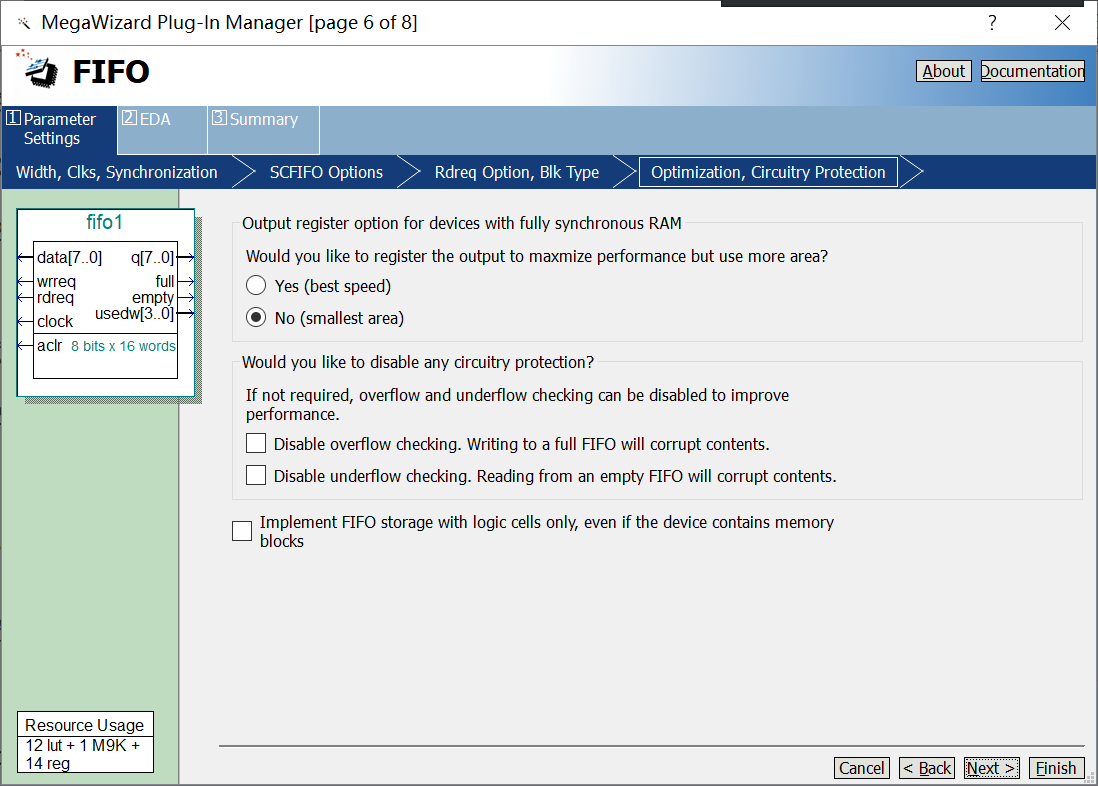Click the clock port label
1098x786 pixels.
click(55, 322)
